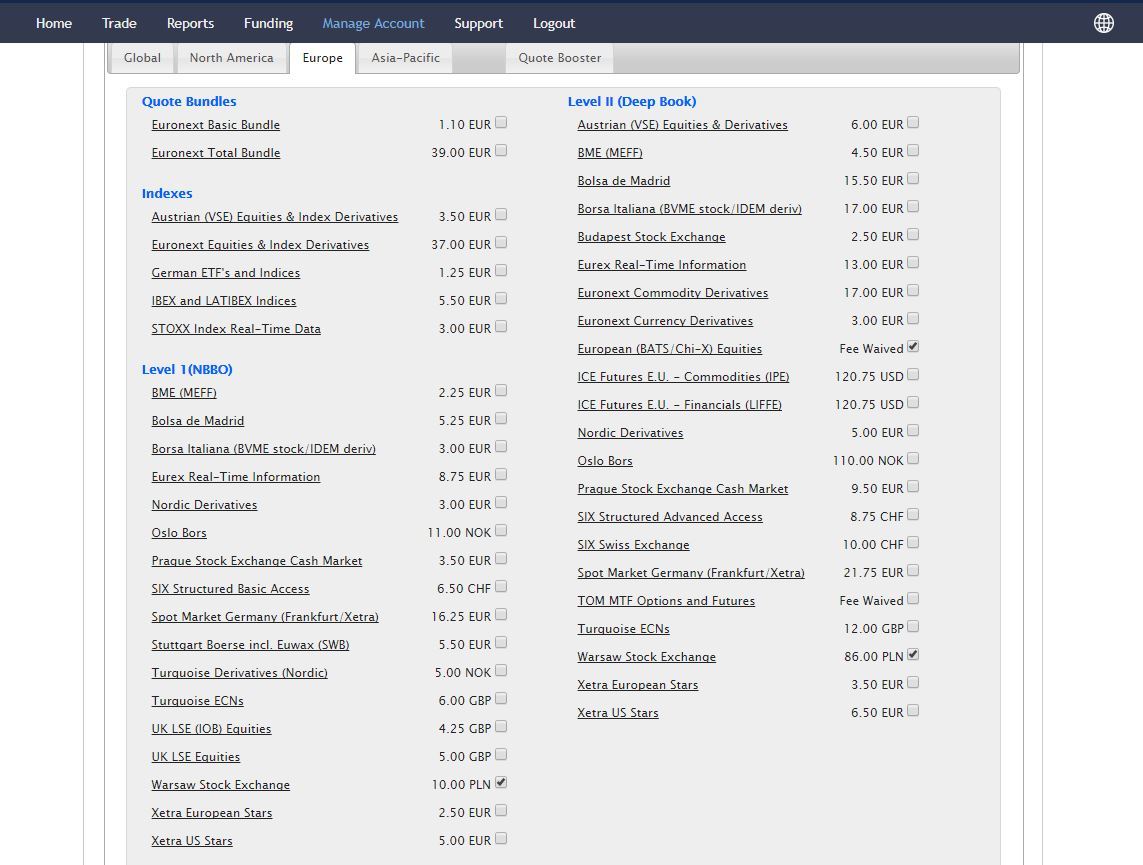This screenshot has width=1143, height=865.
Task: Click the Level 1 Xetra US Stars link
Action: click(192, 841)
